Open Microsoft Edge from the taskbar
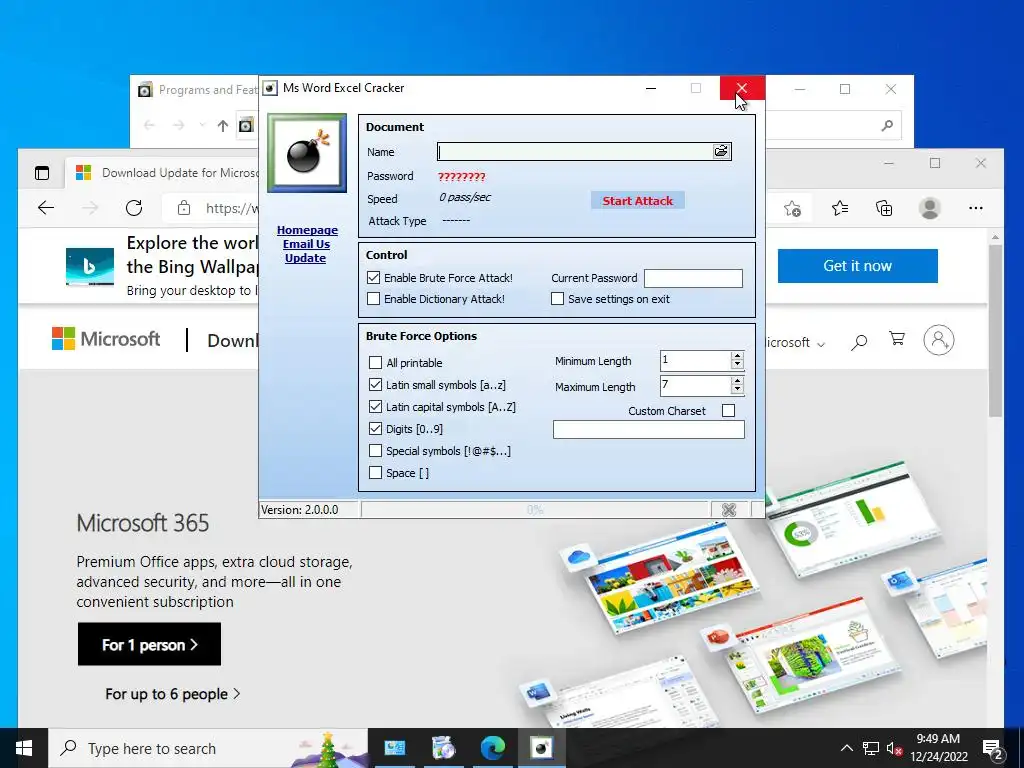The image size is (1024, 768). click(492, 748)
